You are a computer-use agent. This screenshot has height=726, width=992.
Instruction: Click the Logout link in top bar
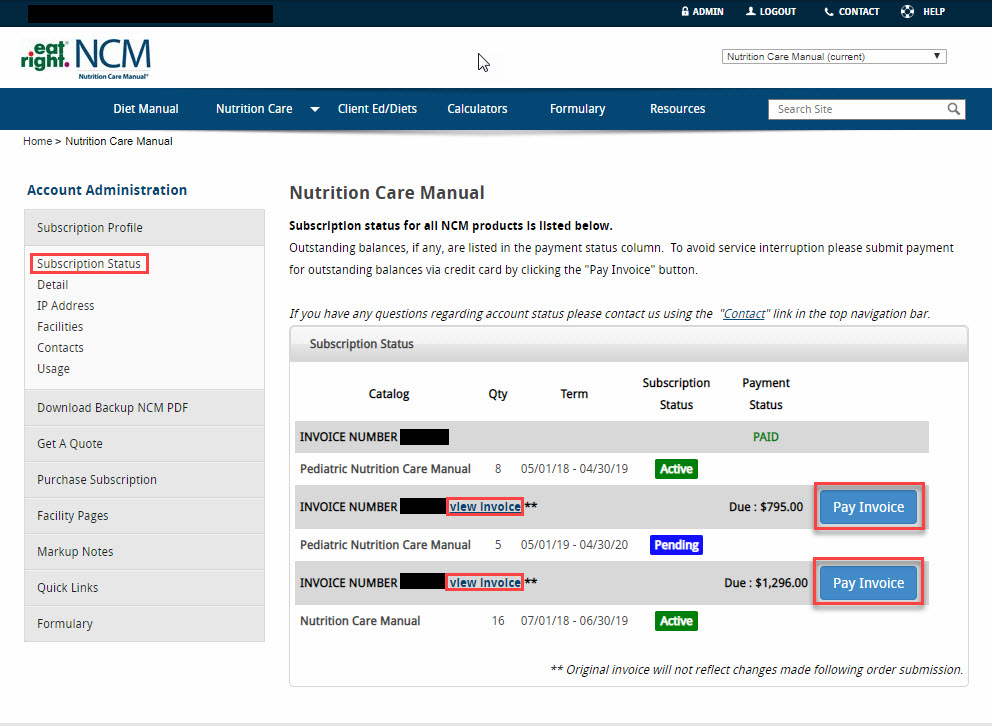[x=771, y=11]
